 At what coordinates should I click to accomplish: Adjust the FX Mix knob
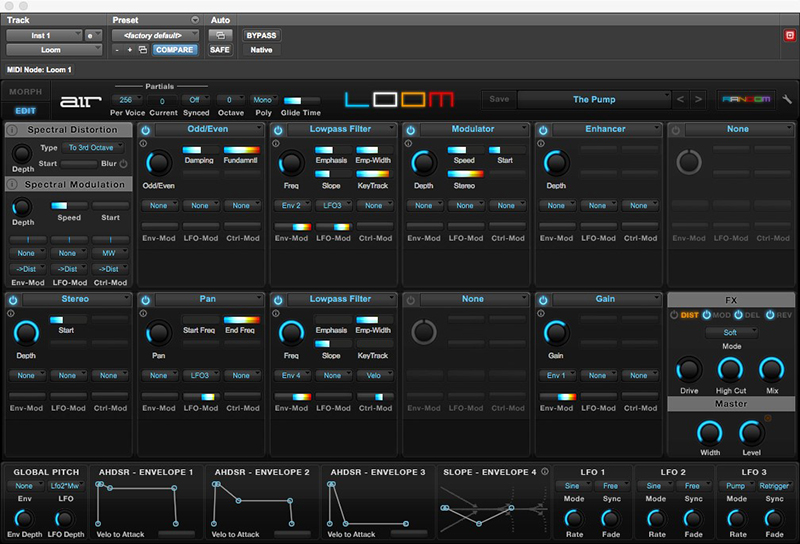(x=772, y=370)
